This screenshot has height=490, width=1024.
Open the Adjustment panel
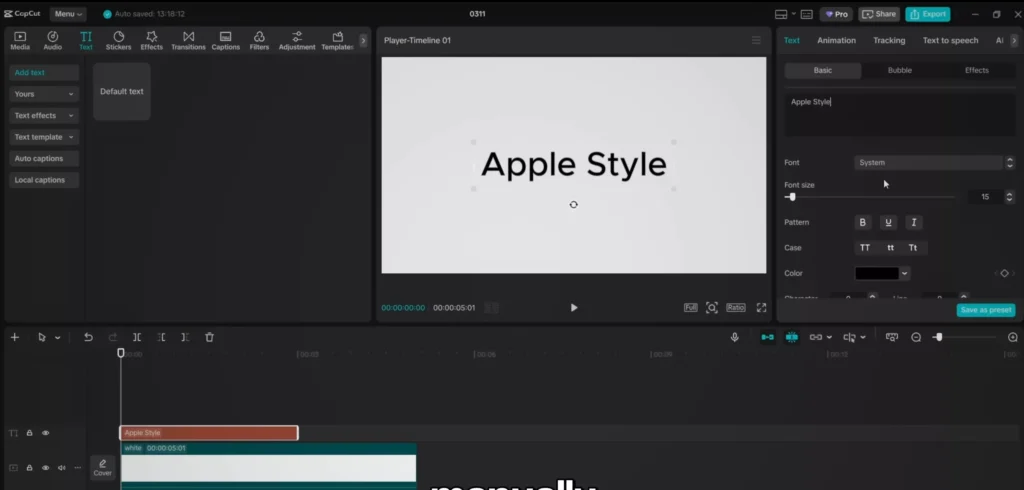[297, 41]
